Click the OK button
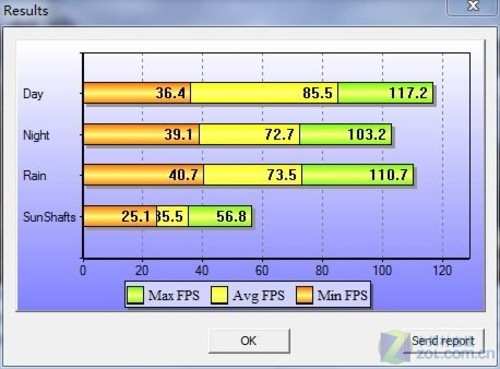 (249, 341)
